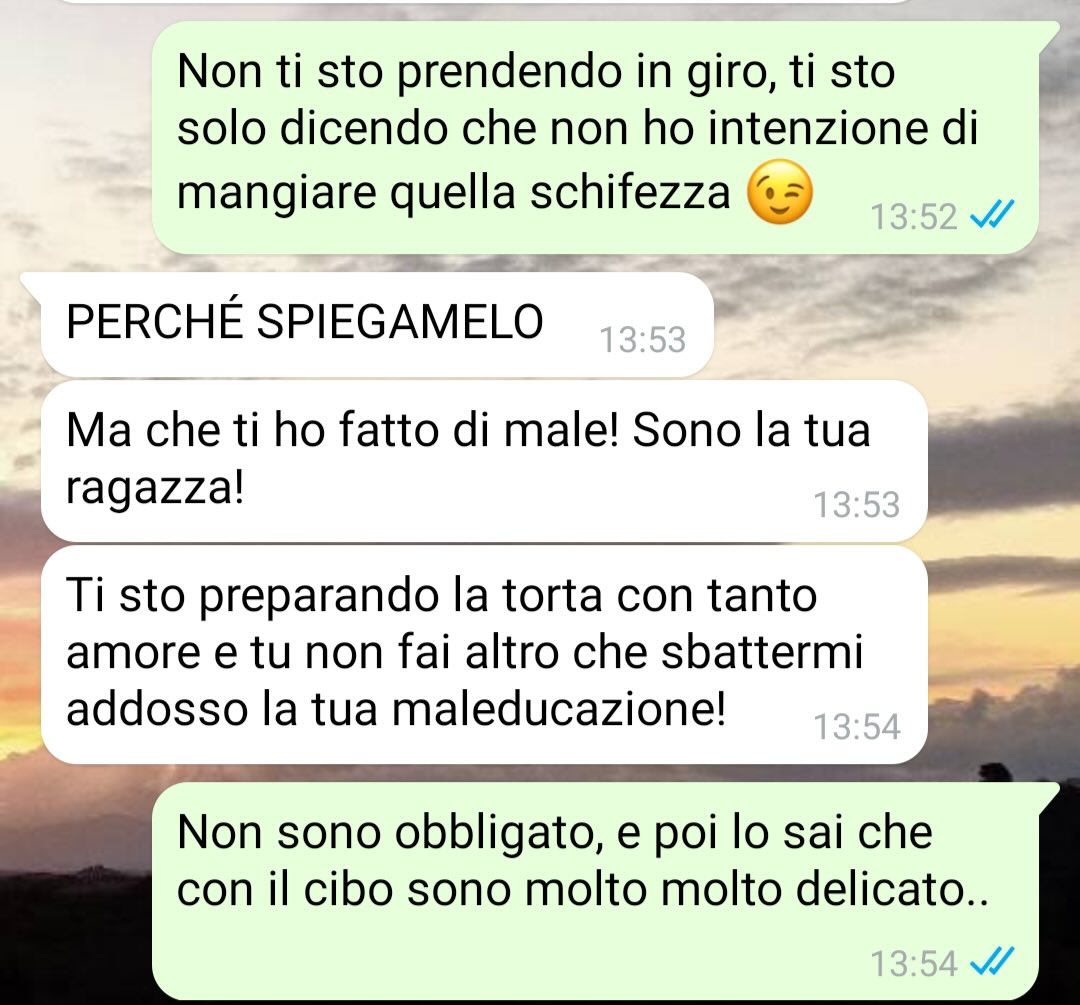Select the 'Non ti sto prendendo in giro' message

pyautogui.click(x=595, y=138)
